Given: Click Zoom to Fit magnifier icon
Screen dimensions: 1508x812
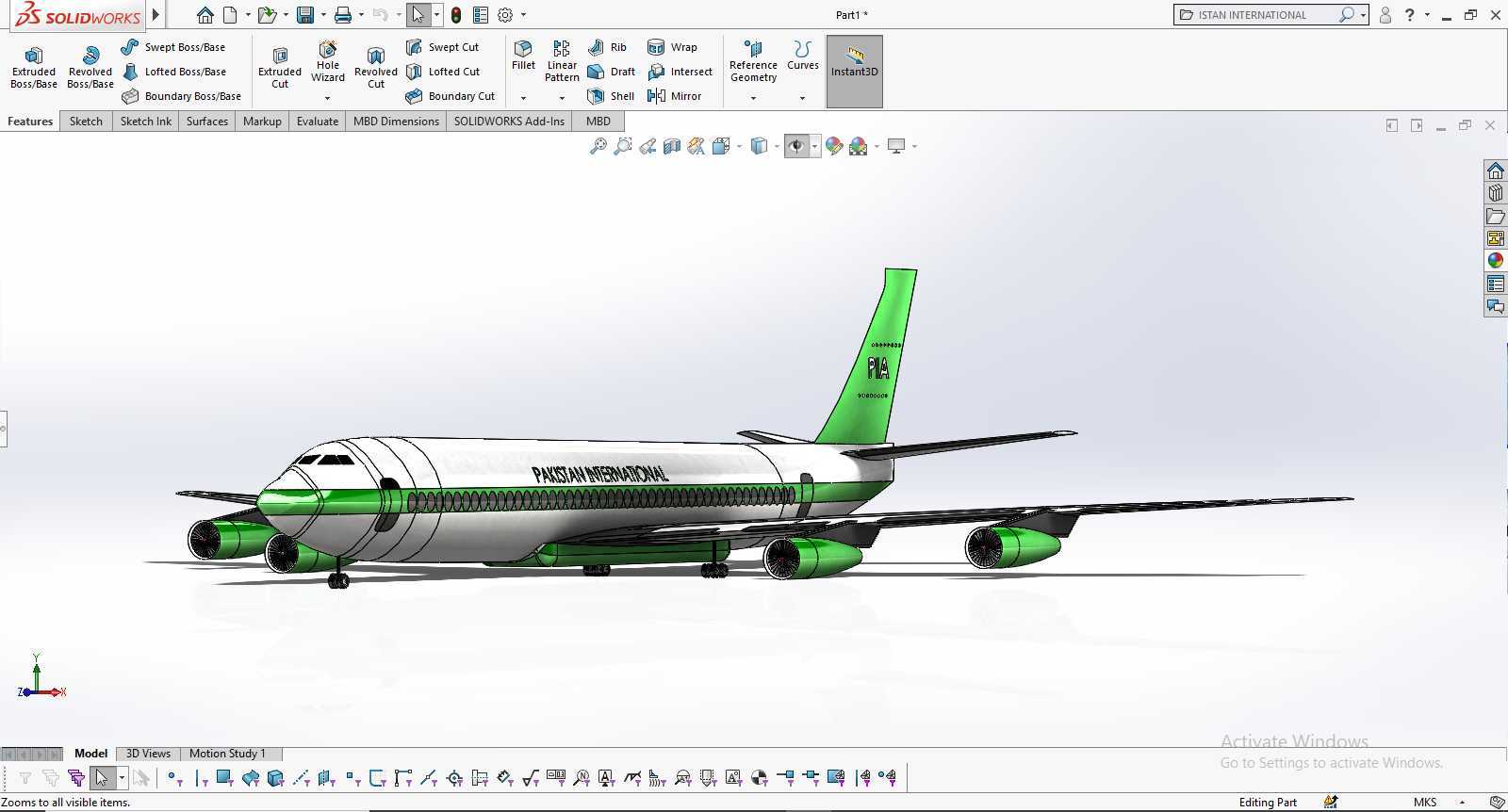Looking at the screenshot, I should 598,146.
